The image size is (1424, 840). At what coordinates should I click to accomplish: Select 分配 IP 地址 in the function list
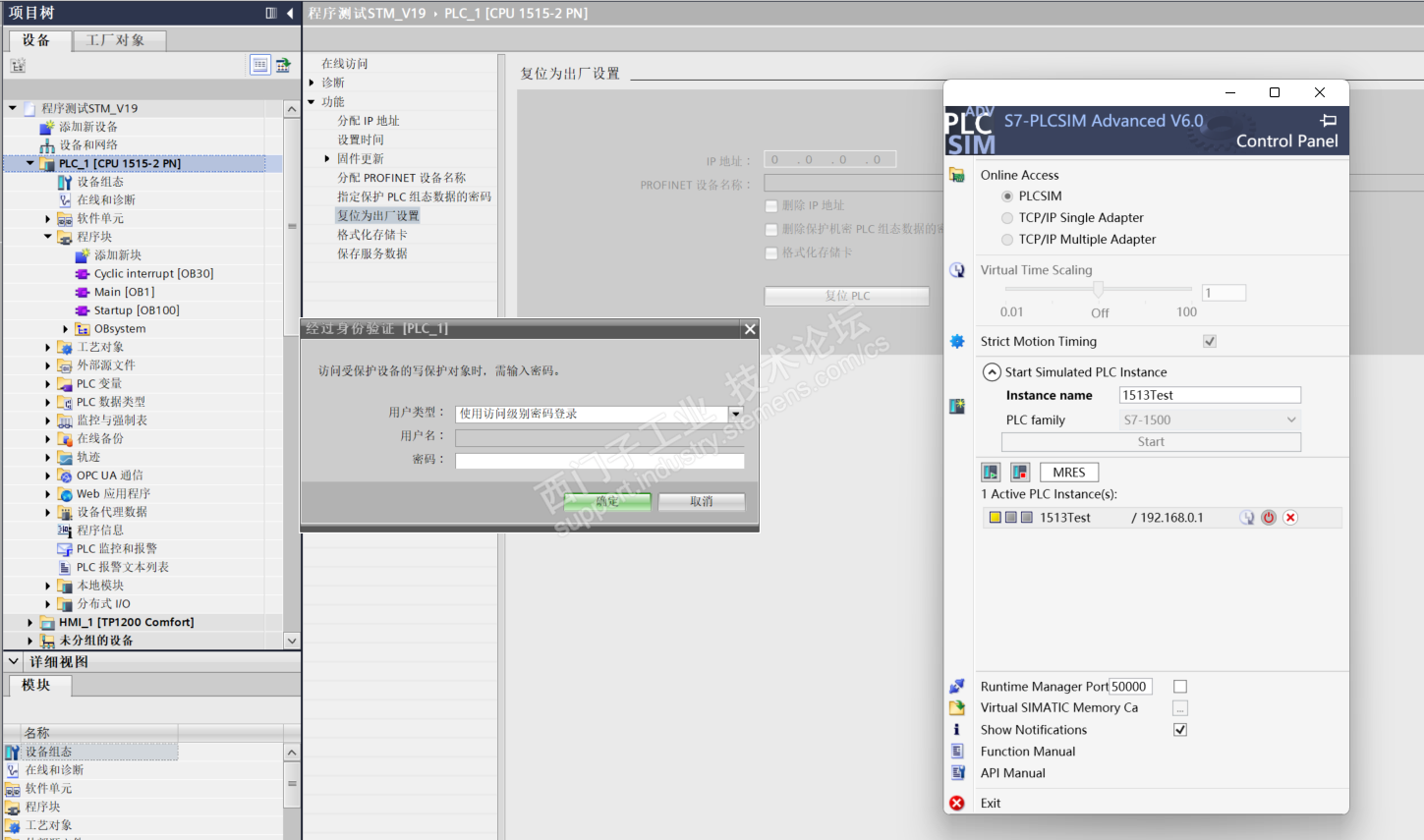[x=369, y=121]
